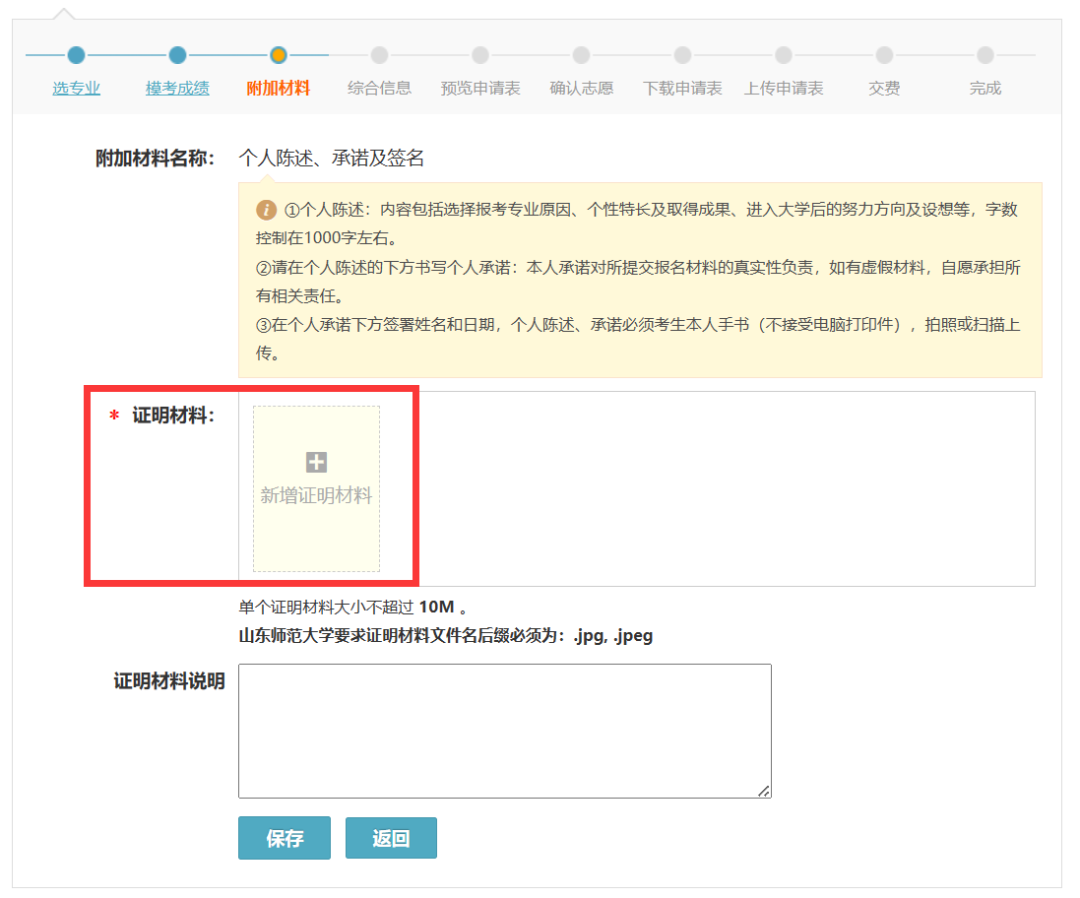Click the 选专业 step link

[x=76, y=88]
